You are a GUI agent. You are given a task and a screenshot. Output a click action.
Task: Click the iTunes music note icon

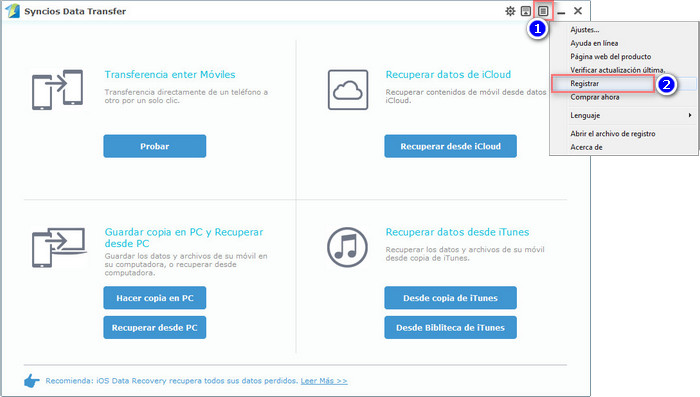[347, 247]
